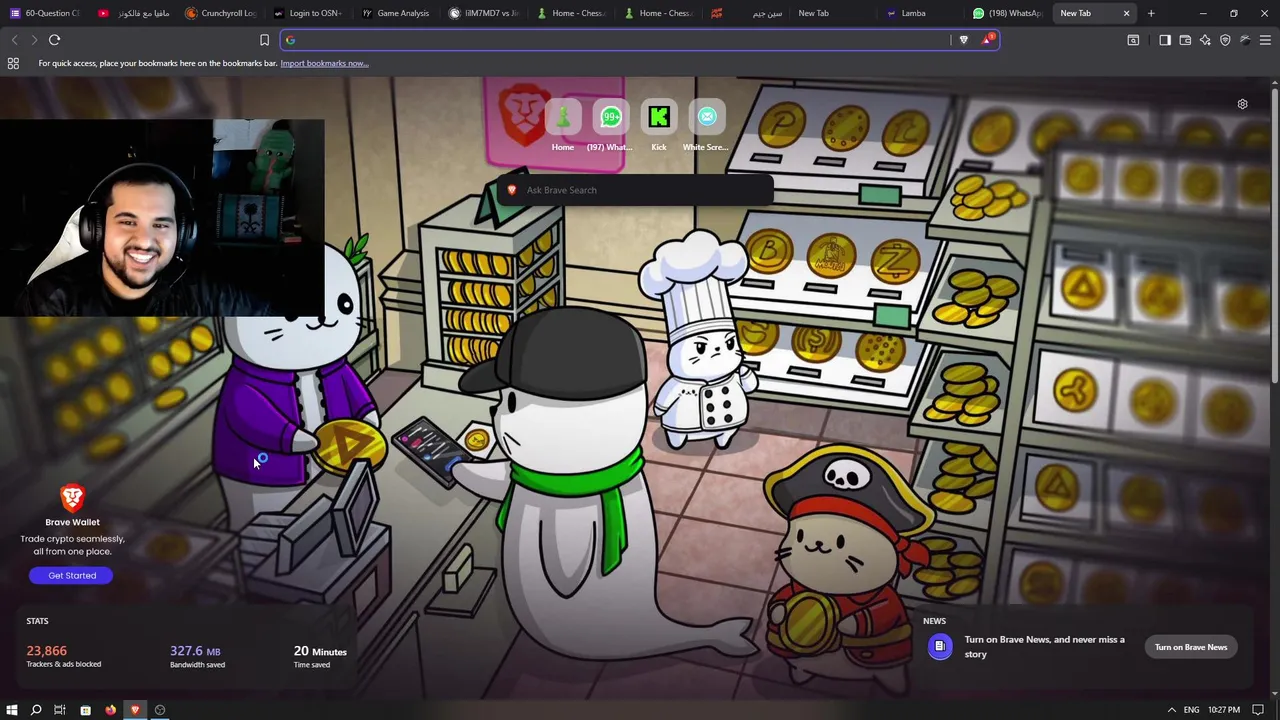Click the 20 Minutes time saved stat
Viewport: 1280px width, 720px height.
[x=320, y=656]
